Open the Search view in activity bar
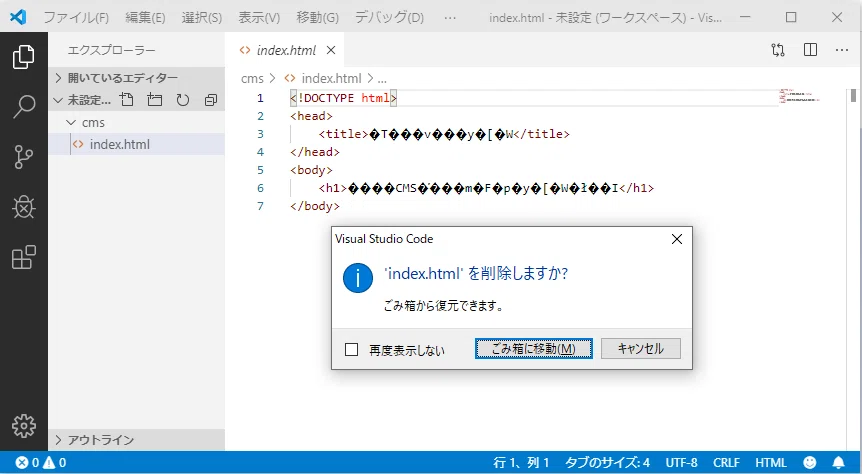 pyautogui.click(x=24, y=107)
